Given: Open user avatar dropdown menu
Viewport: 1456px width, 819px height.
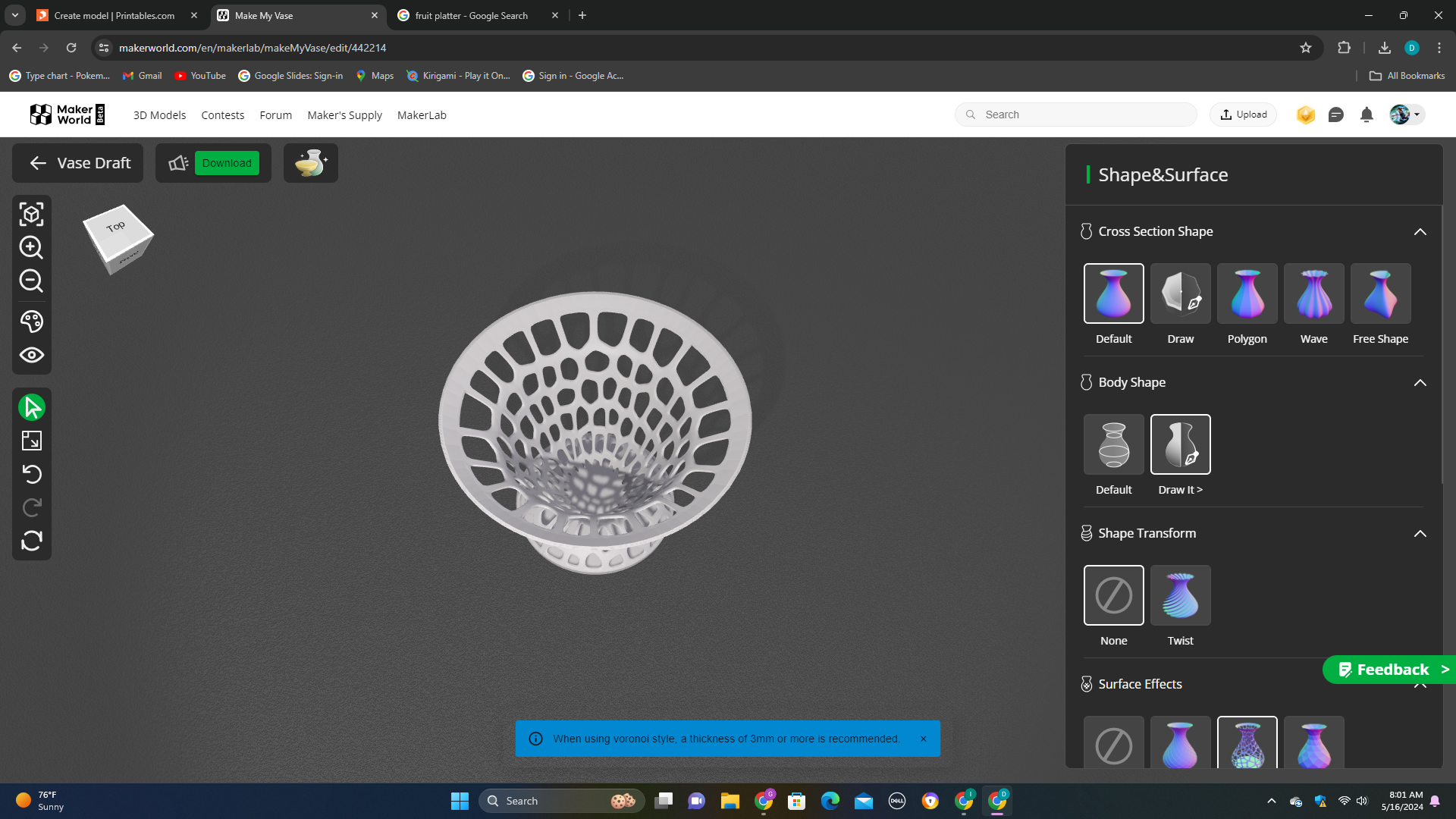Looking at the screenshot, I should (x=1406, y=115).
